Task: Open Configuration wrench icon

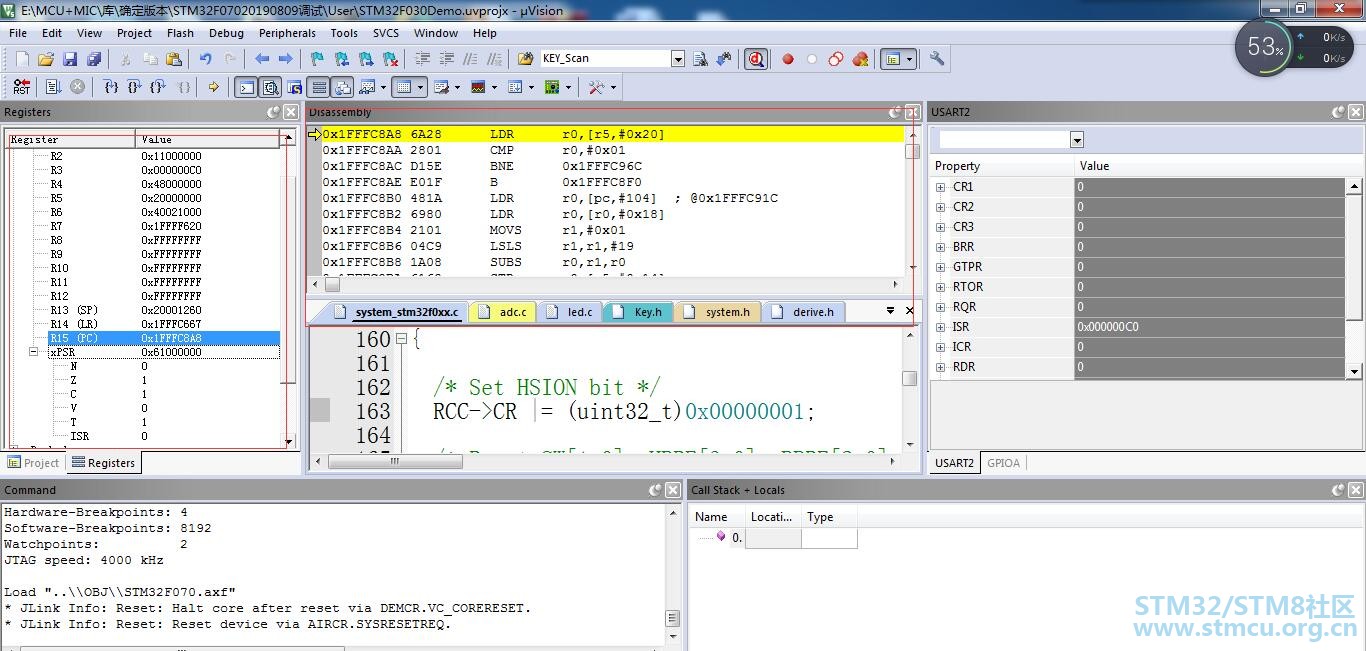Action: coord(937,58)
